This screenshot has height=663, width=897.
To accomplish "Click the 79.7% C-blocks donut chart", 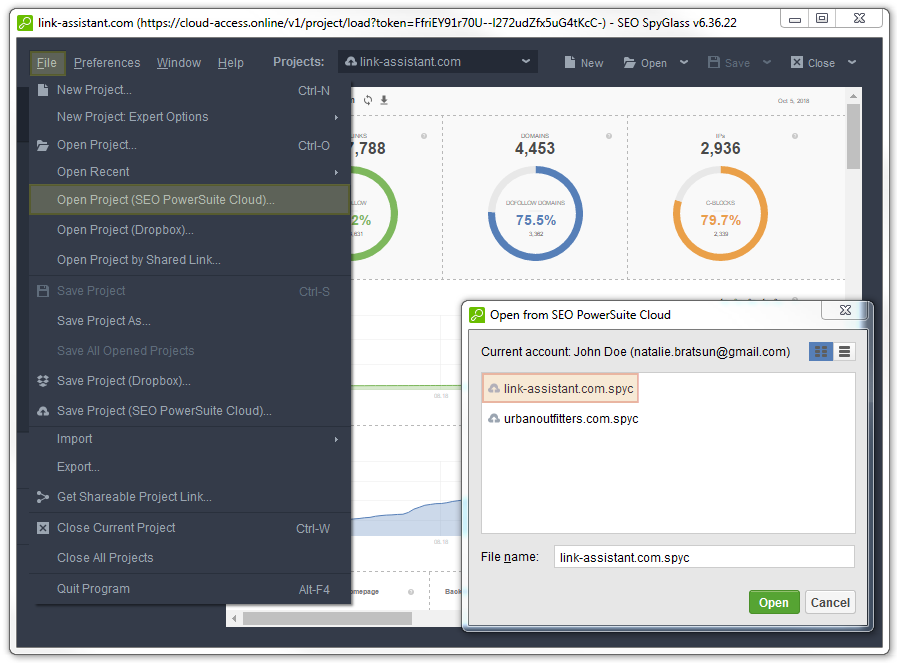I will tap(720, 213).
